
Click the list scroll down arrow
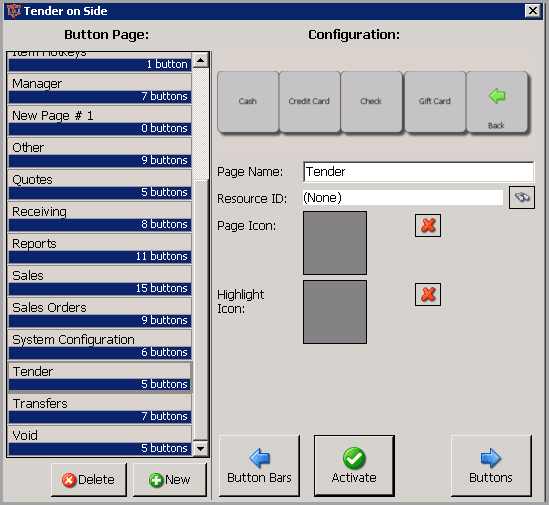201,448
